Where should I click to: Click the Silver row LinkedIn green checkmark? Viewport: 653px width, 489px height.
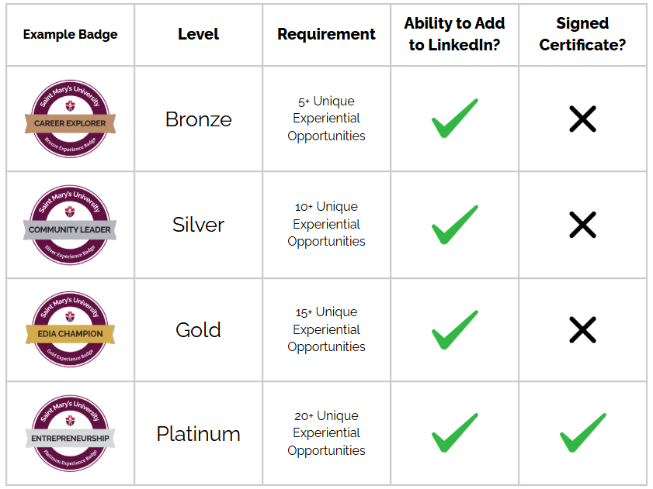coord(454,224)
